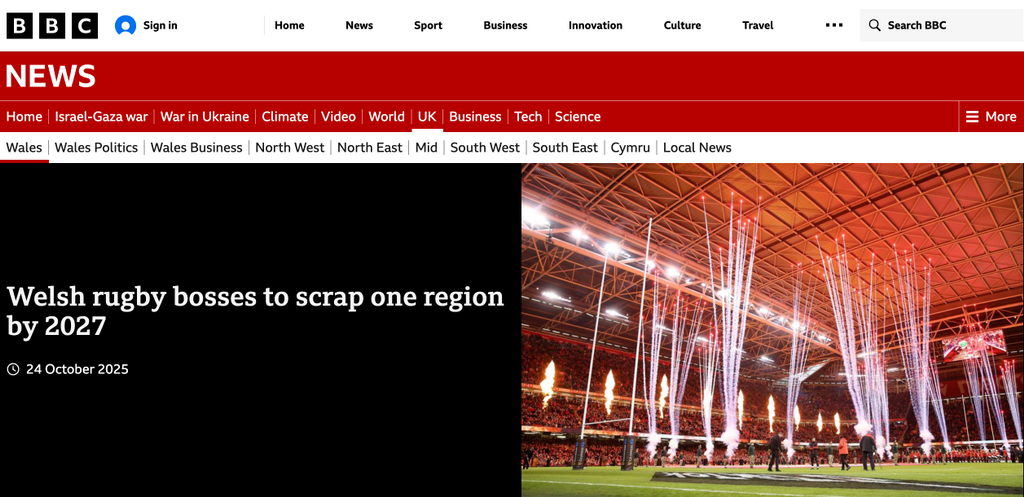Open the Israel-Gaza war section
Viewport: 1024px width, 497px height.
click(101, 117)
